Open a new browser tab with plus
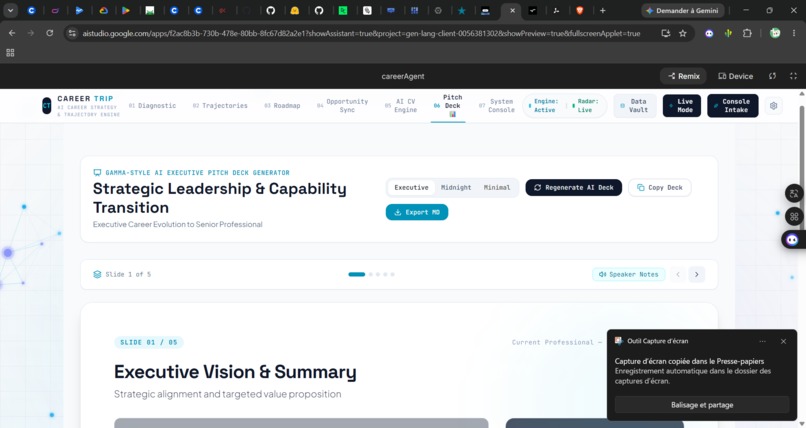This screenshot has width=806, height=428. point(602,10)
